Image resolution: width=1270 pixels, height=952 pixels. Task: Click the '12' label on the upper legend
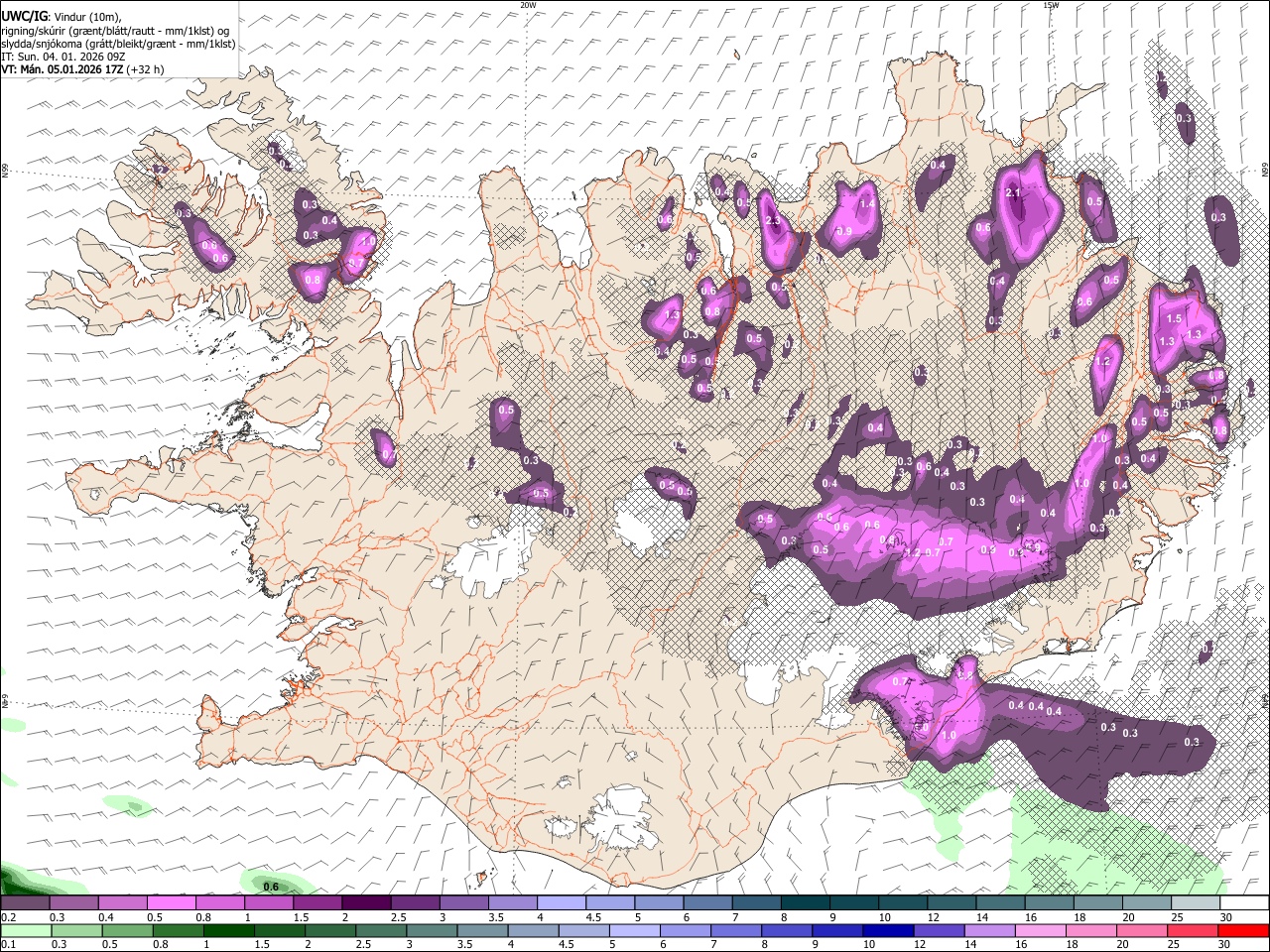[932, 917]
